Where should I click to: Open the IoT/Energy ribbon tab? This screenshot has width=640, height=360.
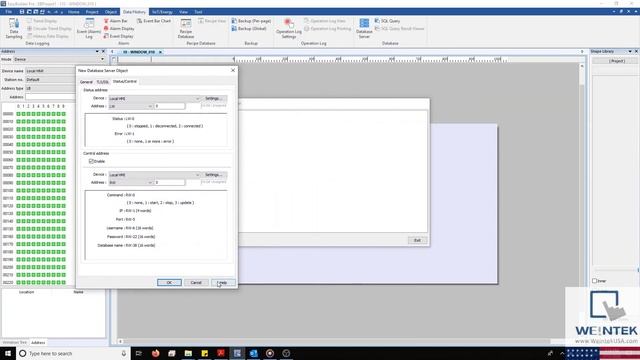[x=162, y=12]
